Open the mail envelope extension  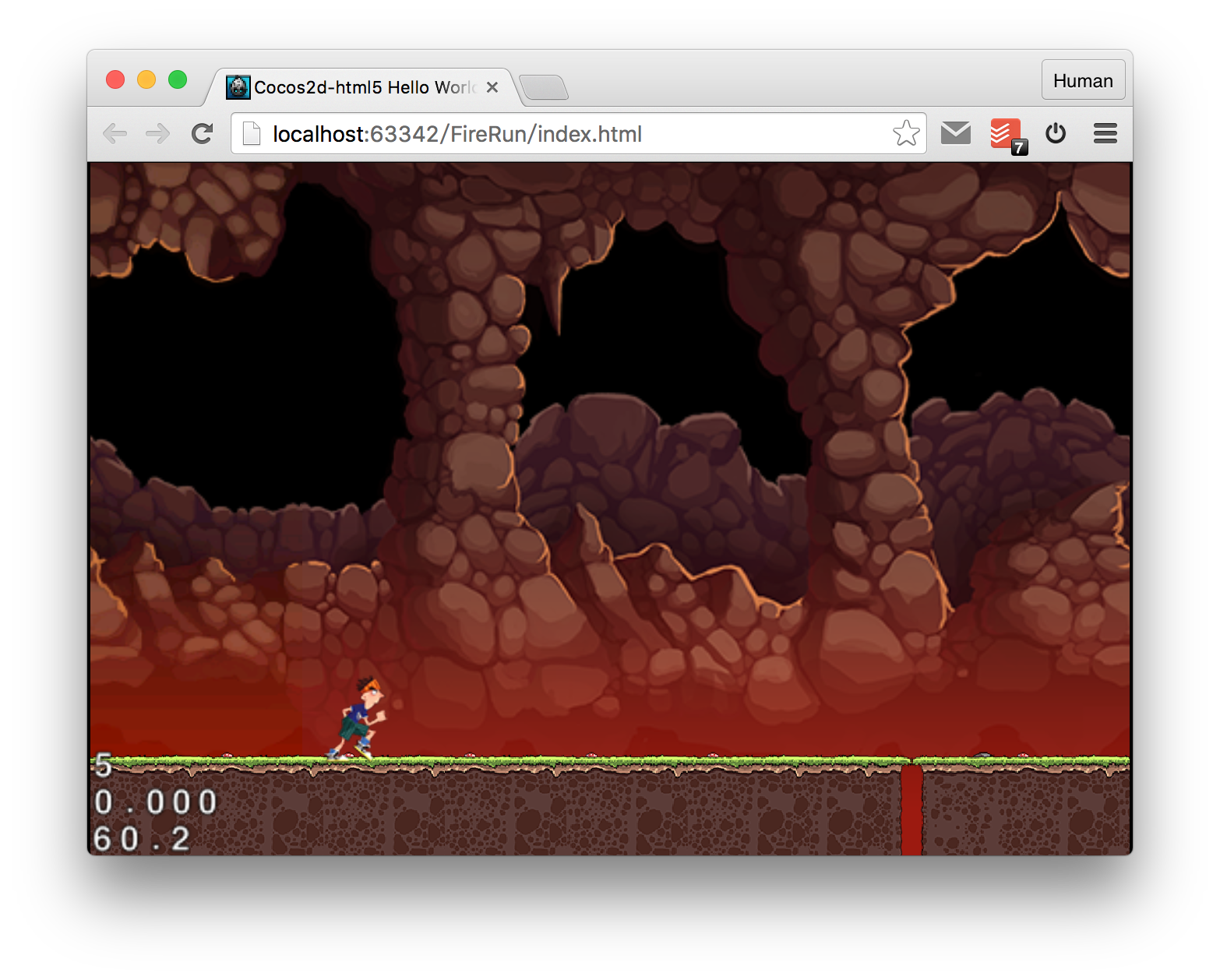point(956,133)
